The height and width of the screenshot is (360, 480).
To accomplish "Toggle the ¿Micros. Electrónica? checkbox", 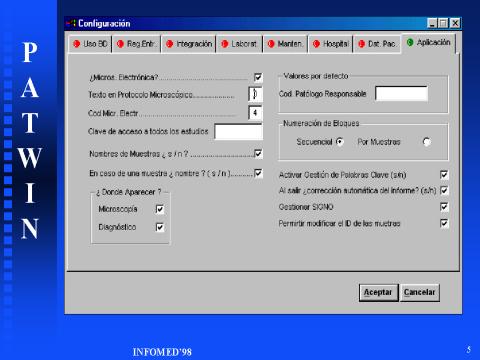I will point(258,77).
